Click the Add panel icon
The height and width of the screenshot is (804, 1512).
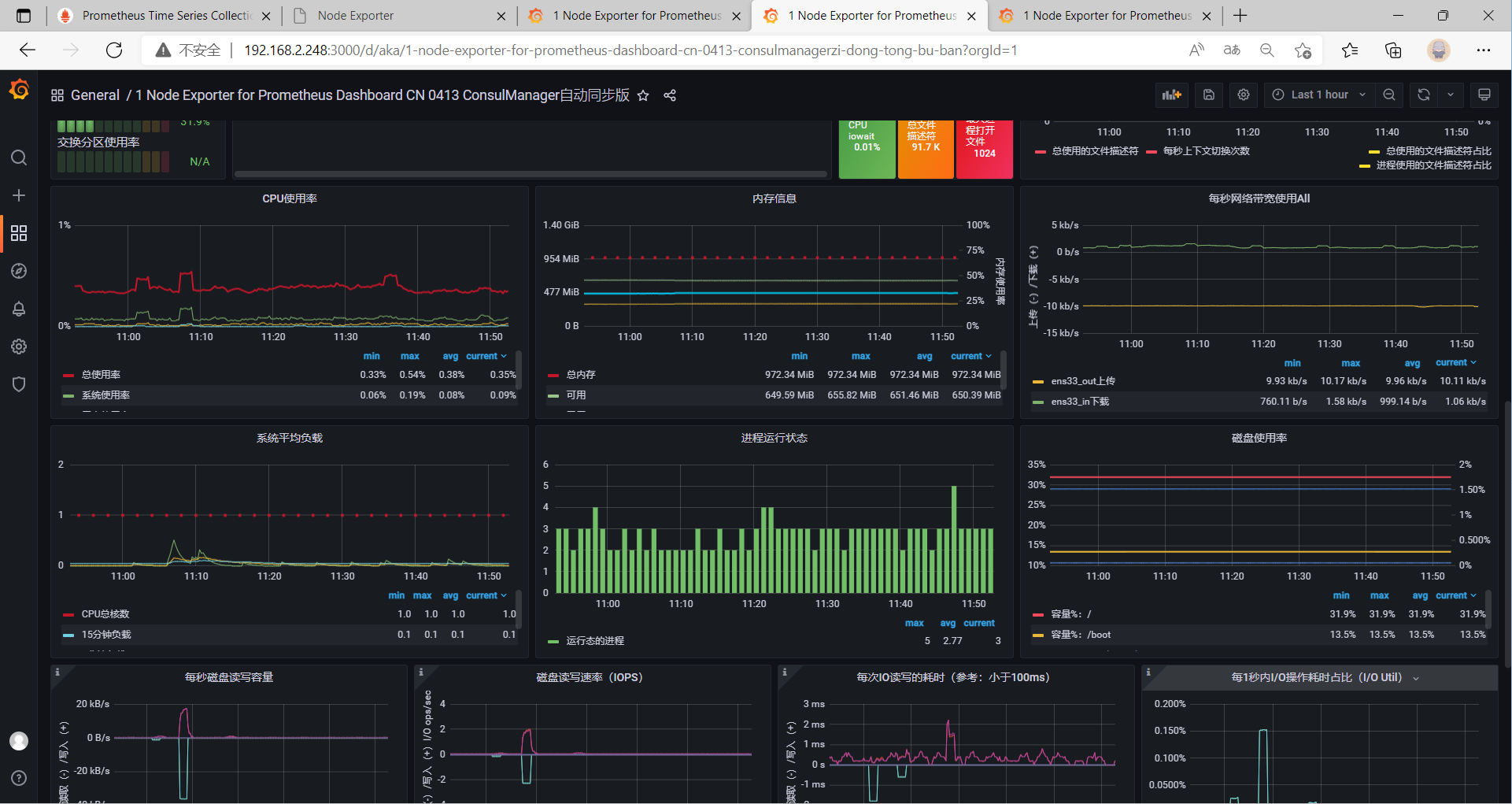[x=1172, y=94]
